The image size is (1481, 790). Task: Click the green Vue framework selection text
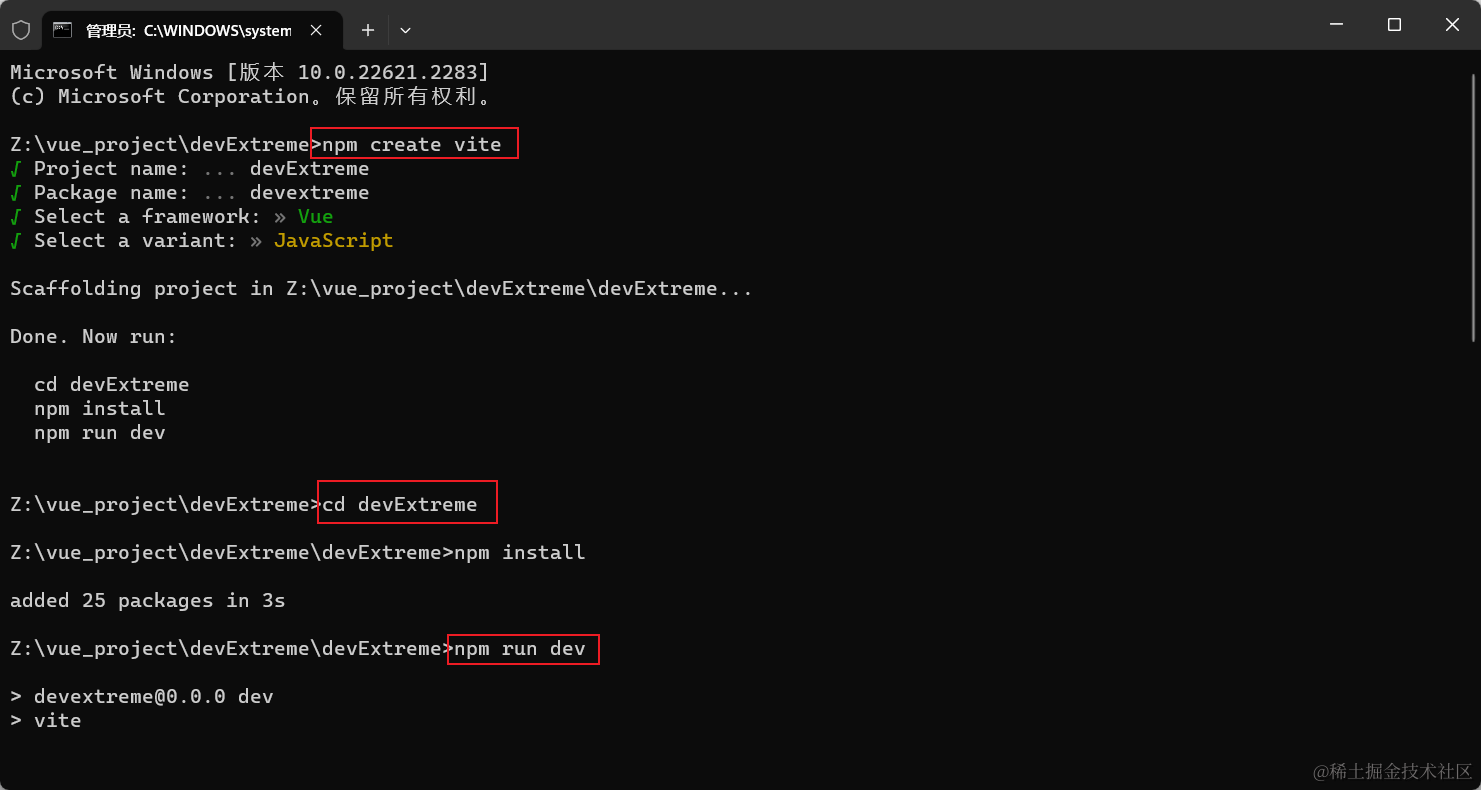pyautogui.click(x=315, y=216)
